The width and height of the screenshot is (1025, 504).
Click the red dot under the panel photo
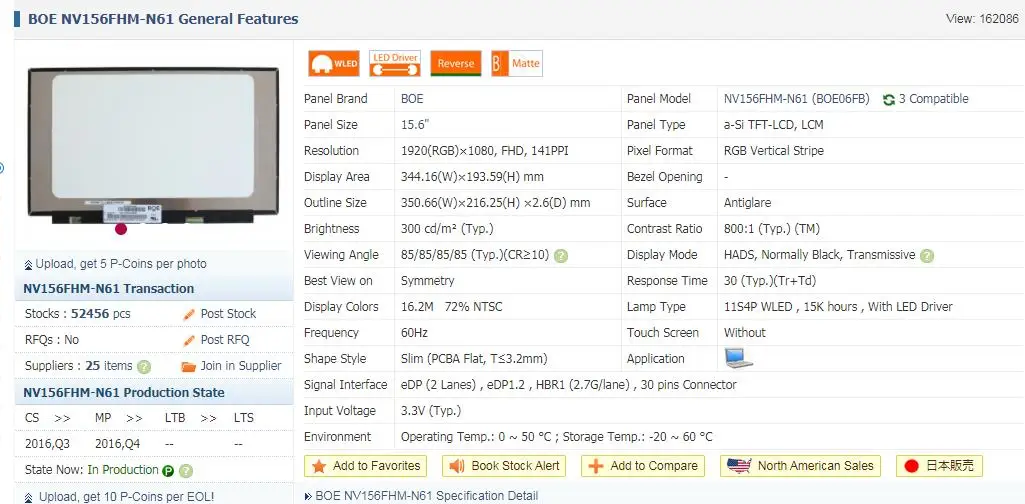click(x=121, y=229)
